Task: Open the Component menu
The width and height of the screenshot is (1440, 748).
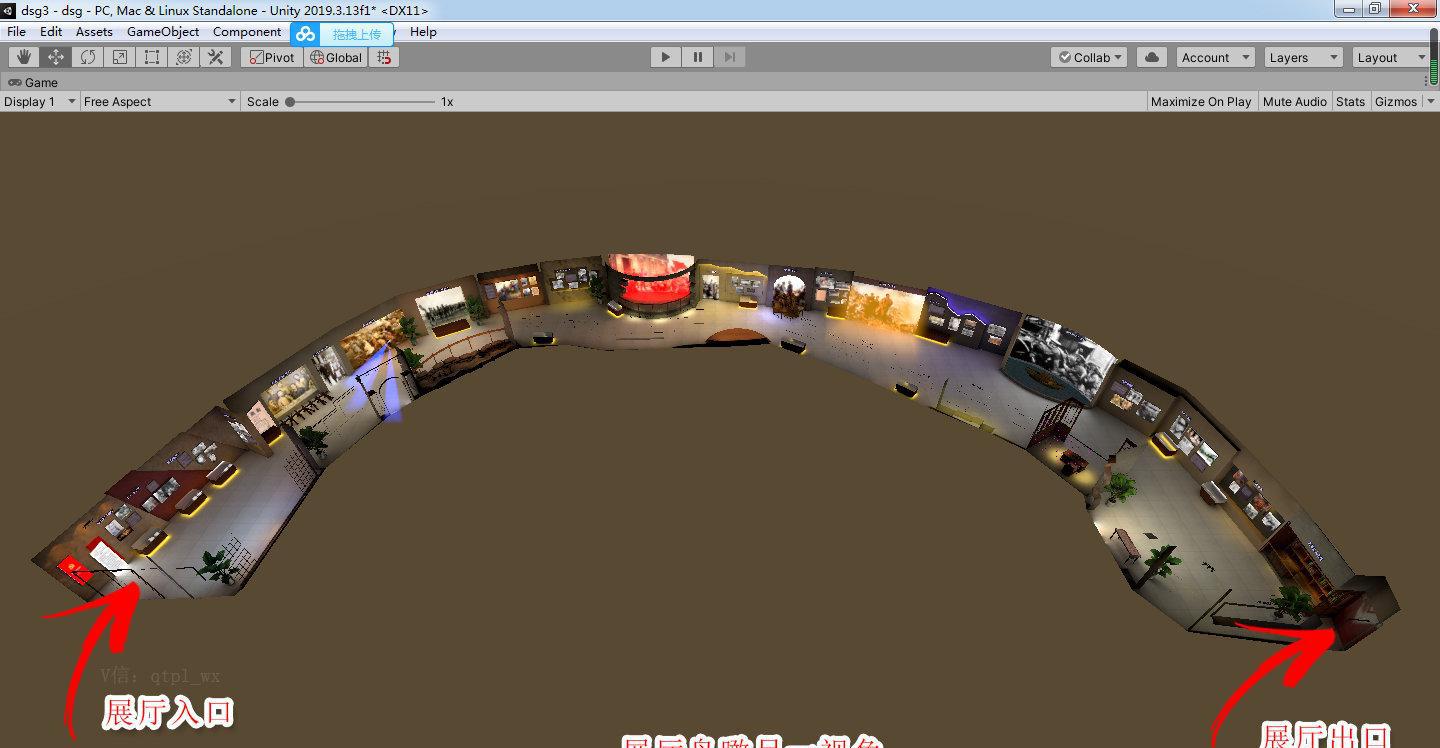Action: [247, 31]
